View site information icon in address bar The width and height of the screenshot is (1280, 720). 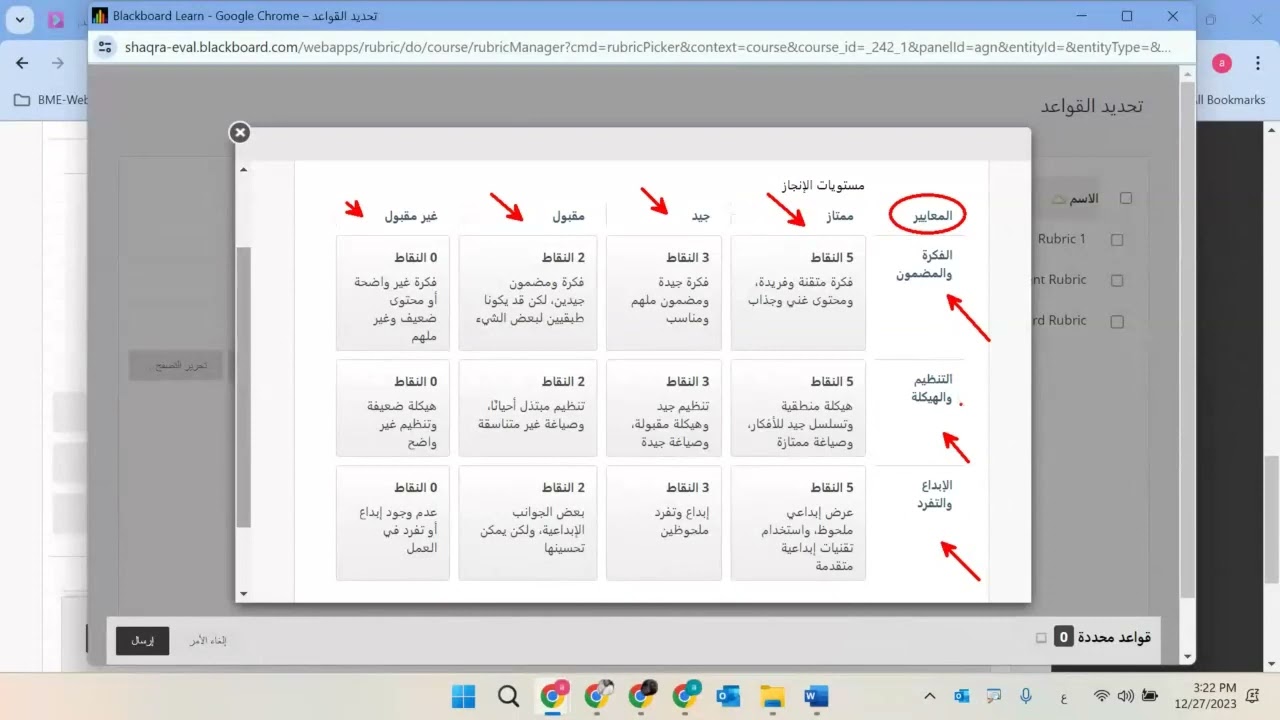click(105, 47)
